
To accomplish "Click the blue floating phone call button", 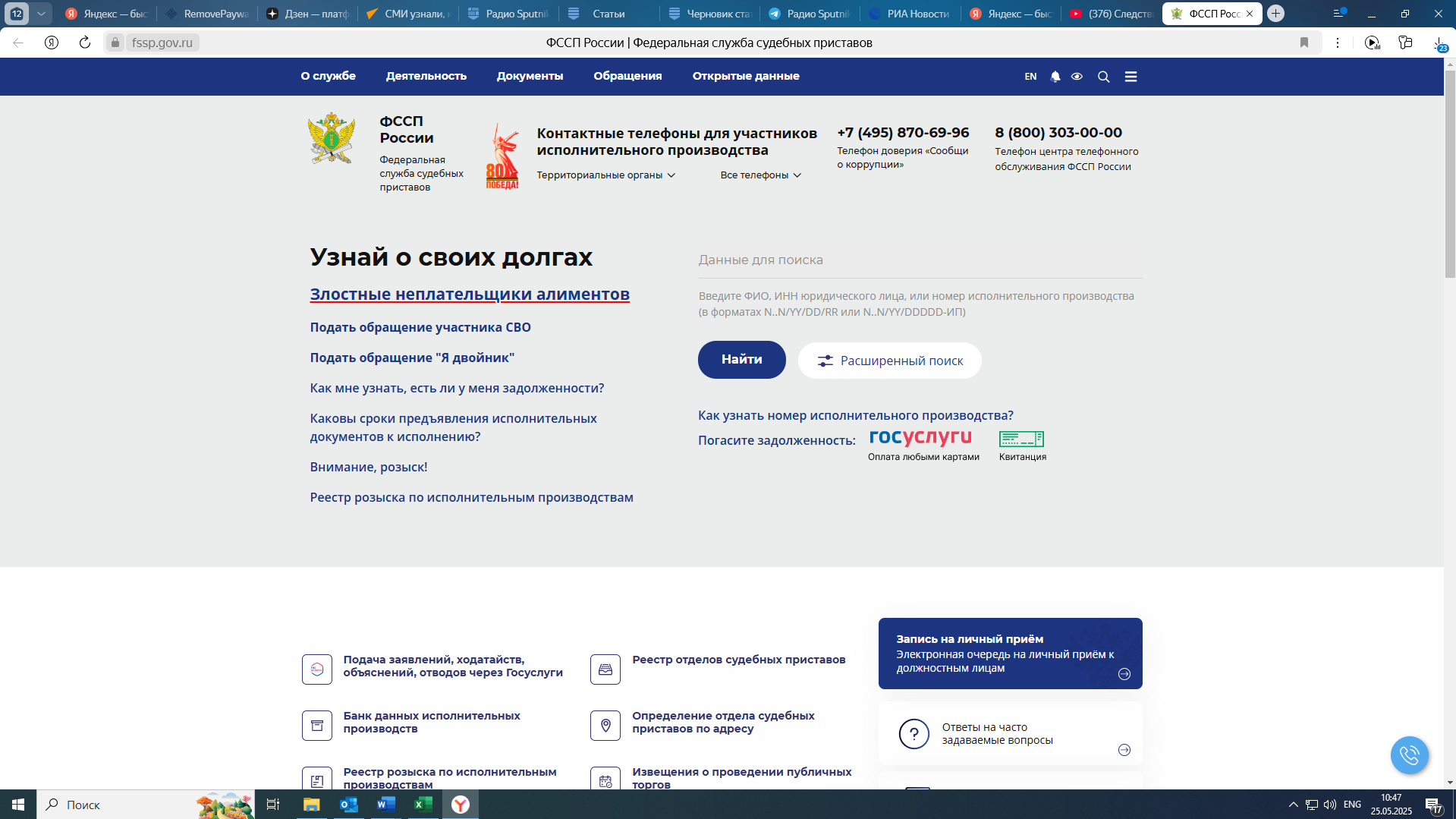I will 1409,755.
